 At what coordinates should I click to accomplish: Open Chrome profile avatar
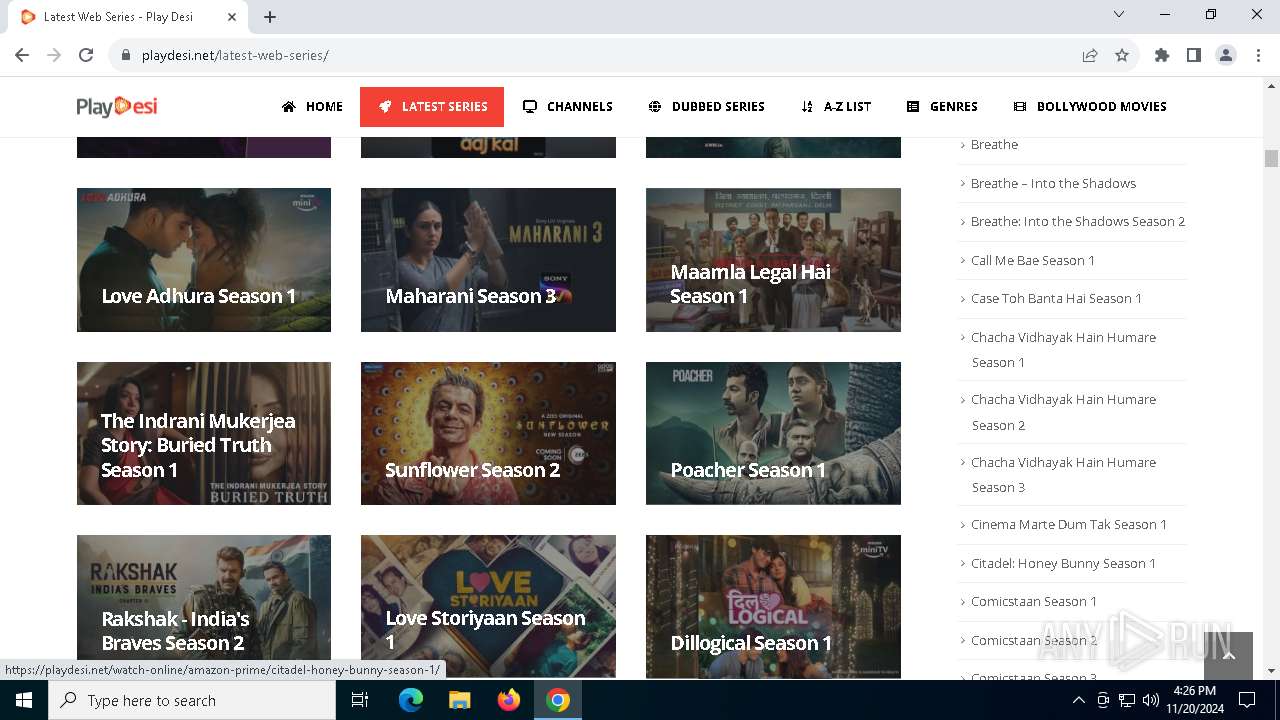tap(1226, 55)
